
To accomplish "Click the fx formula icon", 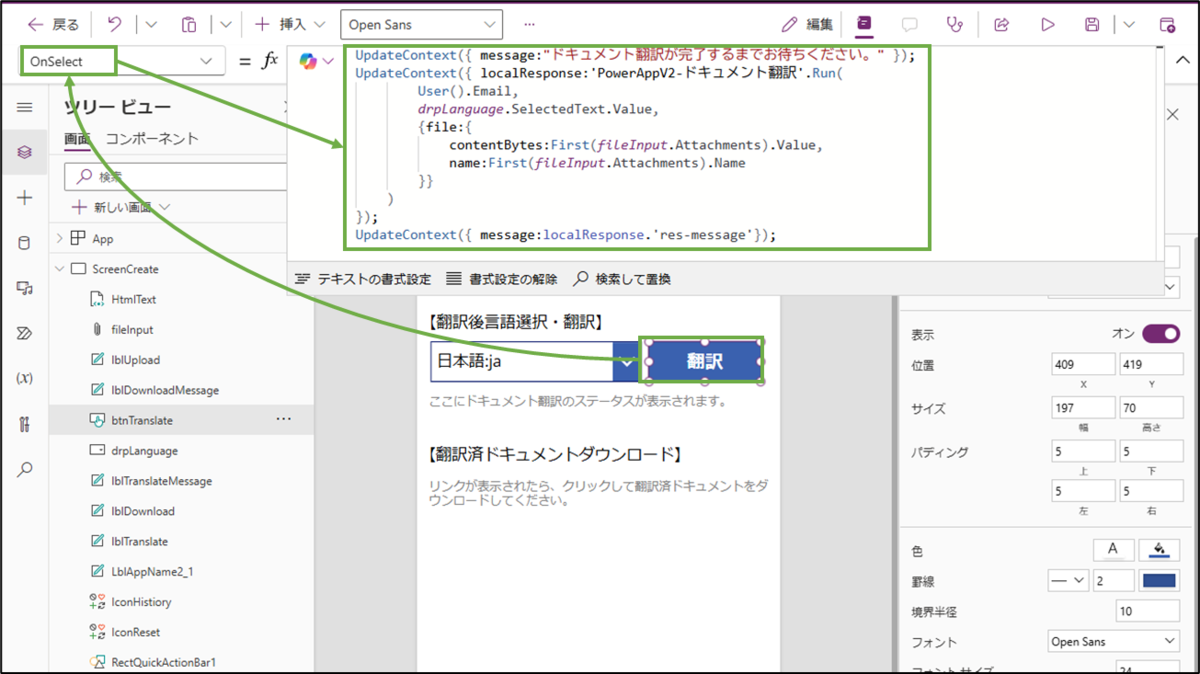I will click(x=269, y=61).
